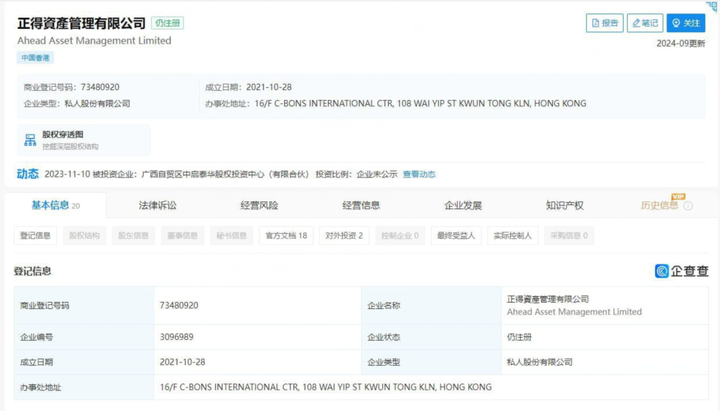Screen dimensions: 720x411
Task: Click the info icon beside 历史信息
Action: click(x=688, y=206)
